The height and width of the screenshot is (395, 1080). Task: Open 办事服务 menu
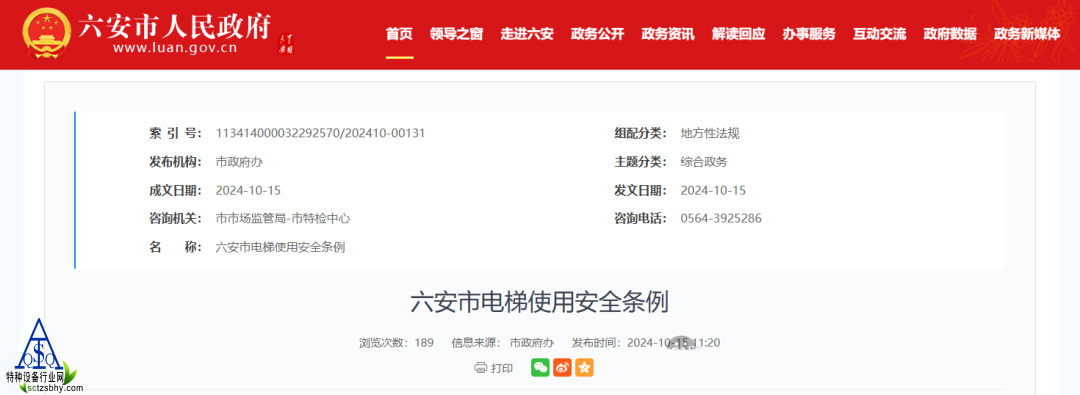point(809,34)
